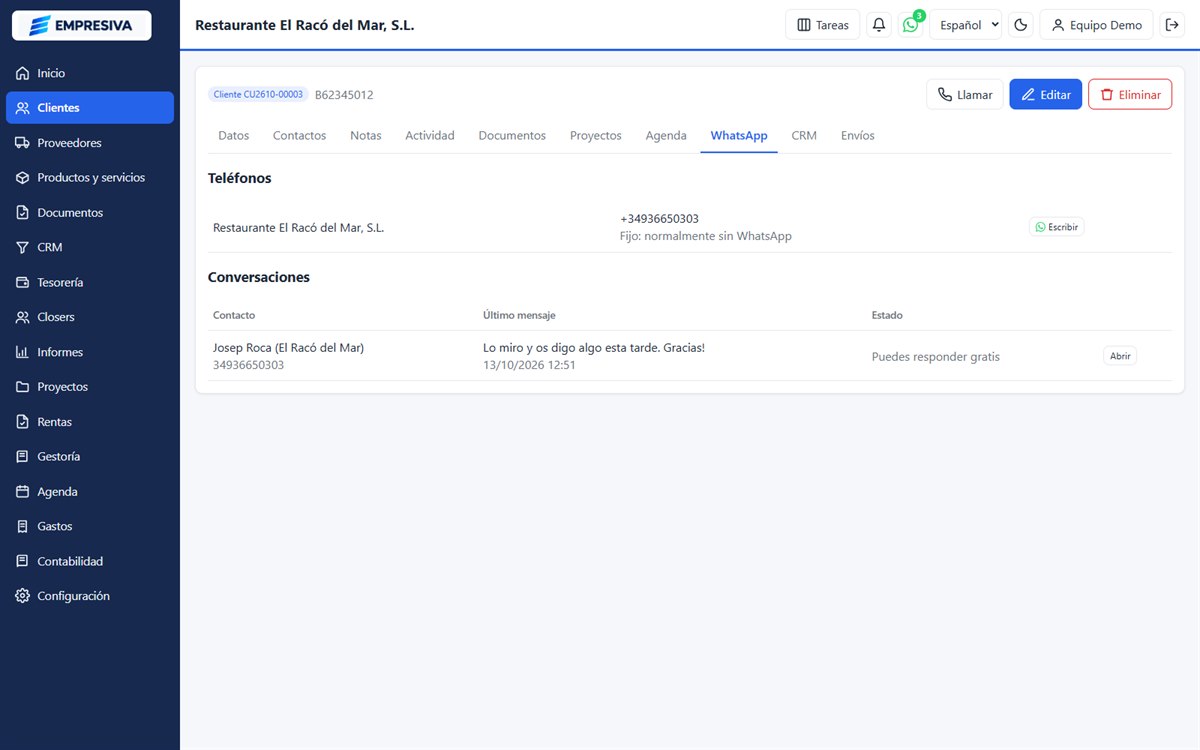Click the Rentas document icon
The image size is (1200, 750).
22,422
